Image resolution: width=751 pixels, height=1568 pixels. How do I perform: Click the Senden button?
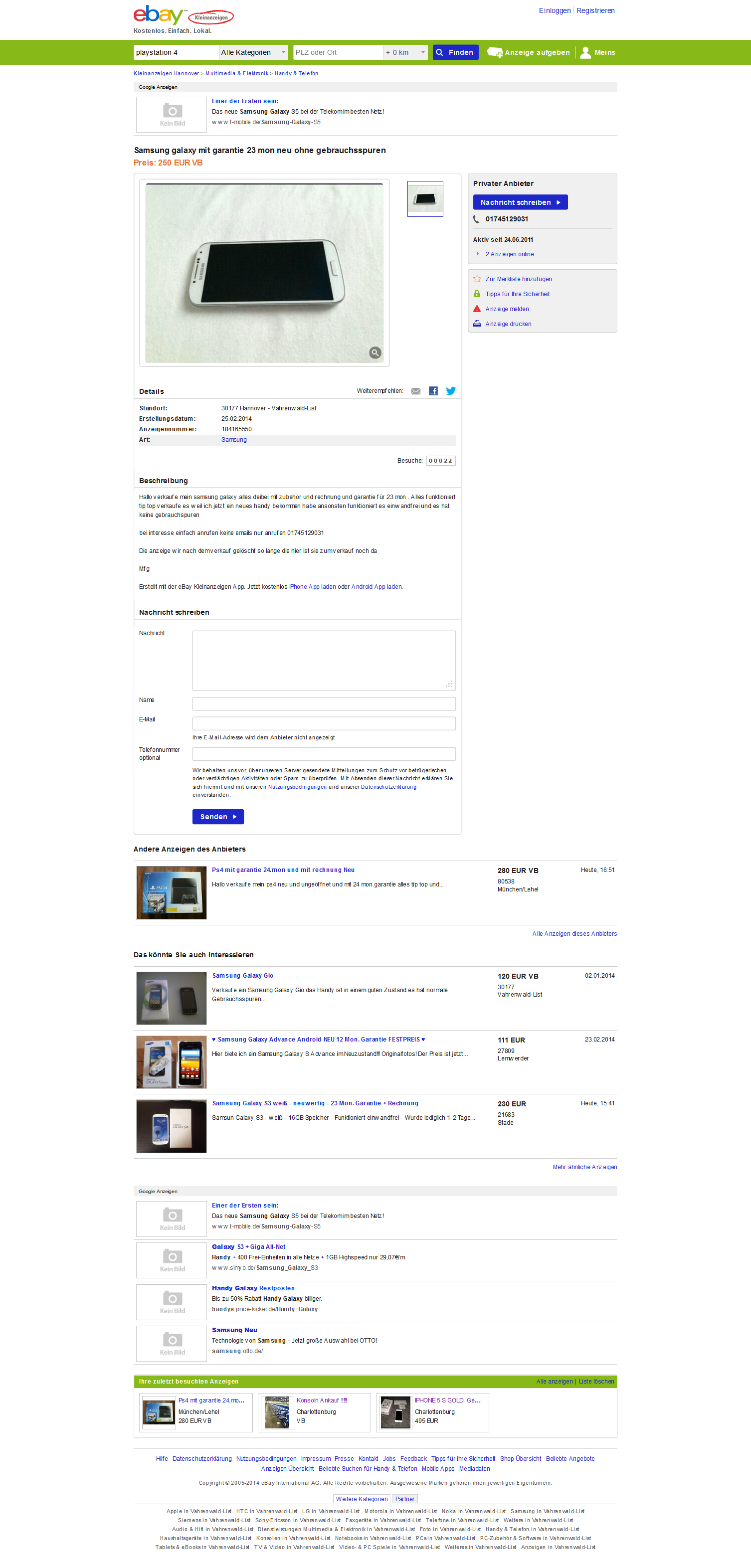tap(218, 817)
